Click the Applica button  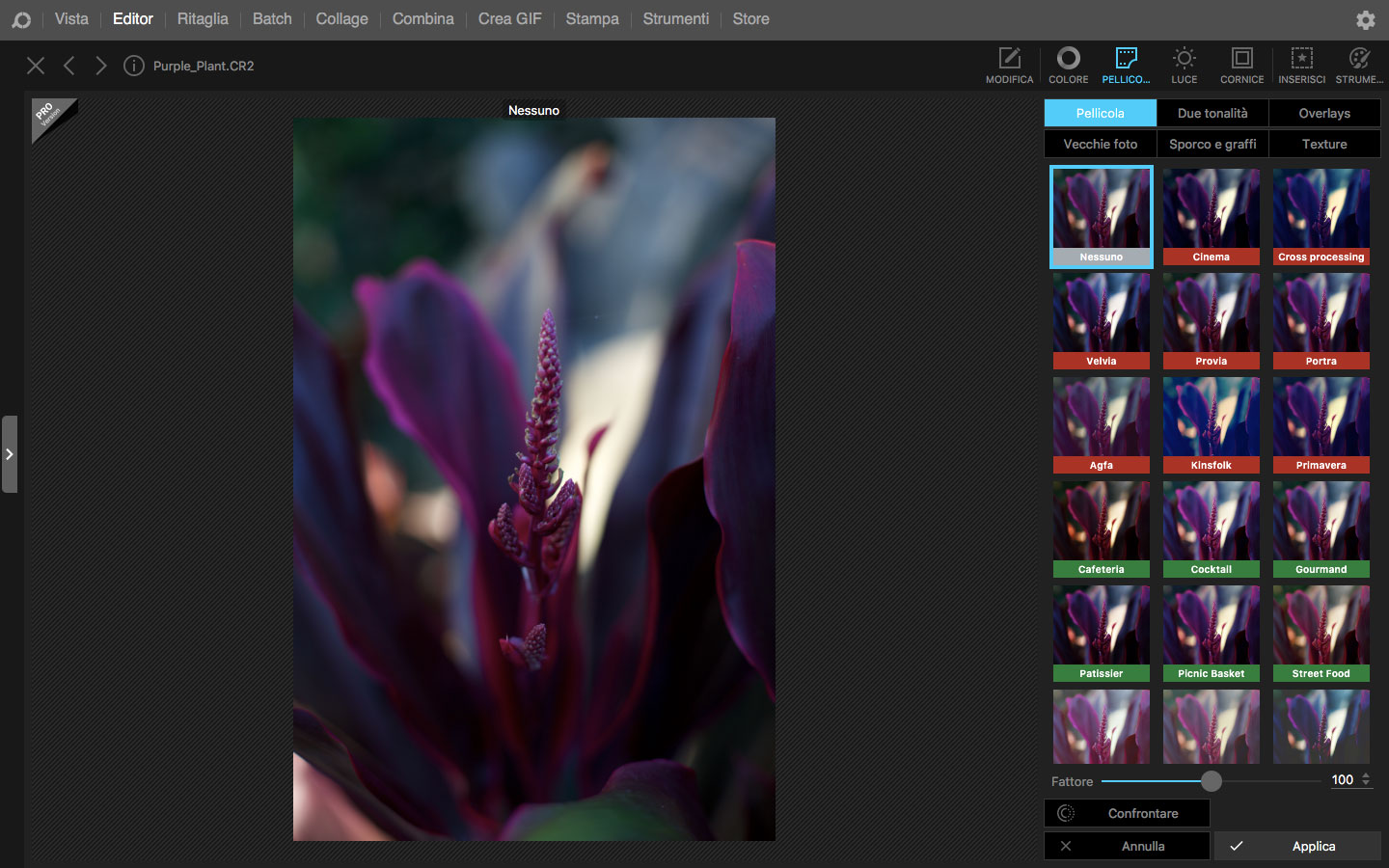point(1297,846)
